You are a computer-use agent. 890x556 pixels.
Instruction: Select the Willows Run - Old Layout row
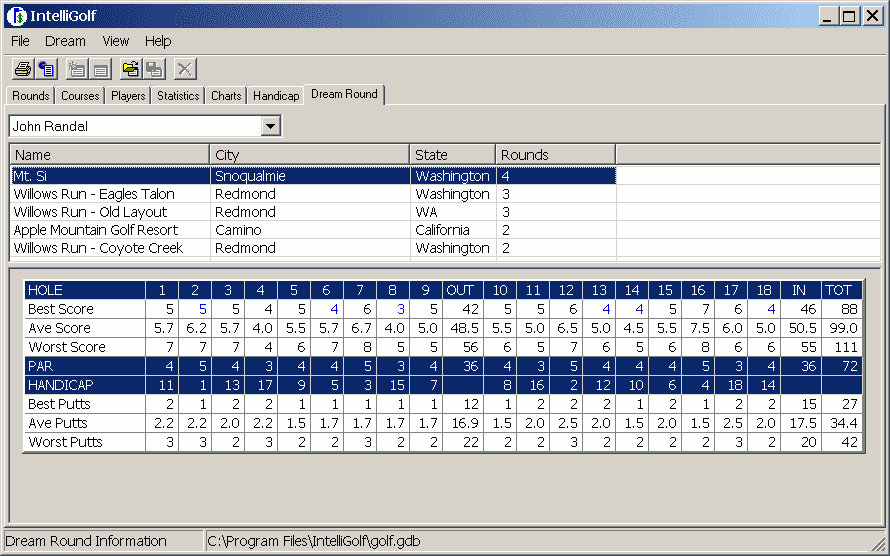pos(313,212)
